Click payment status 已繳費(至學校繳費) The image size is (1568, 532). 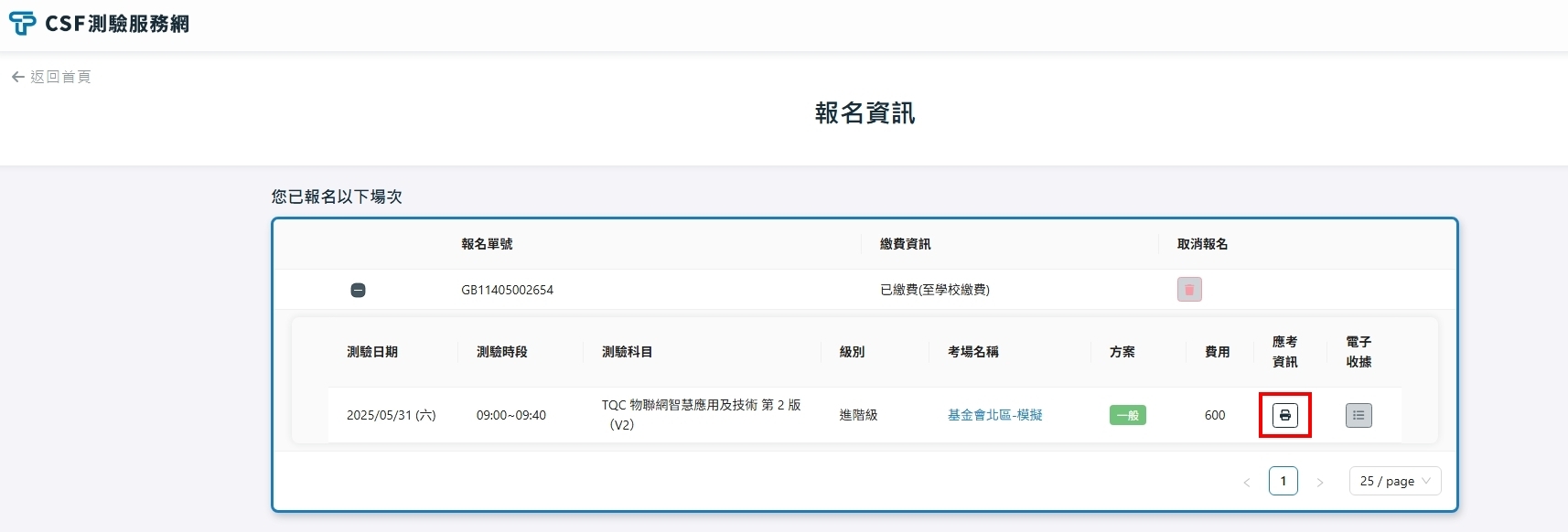click(x=935, y=290)
